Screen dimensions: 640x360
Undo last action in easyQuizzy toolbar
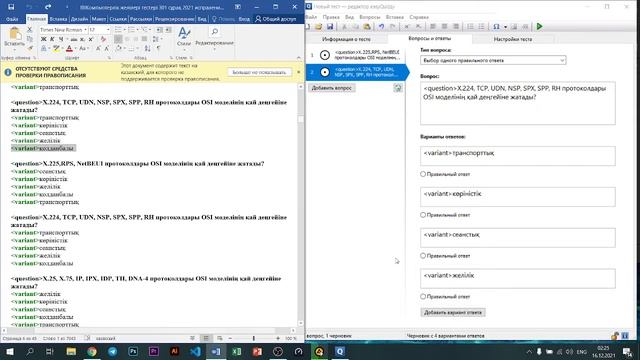point(381,27)
